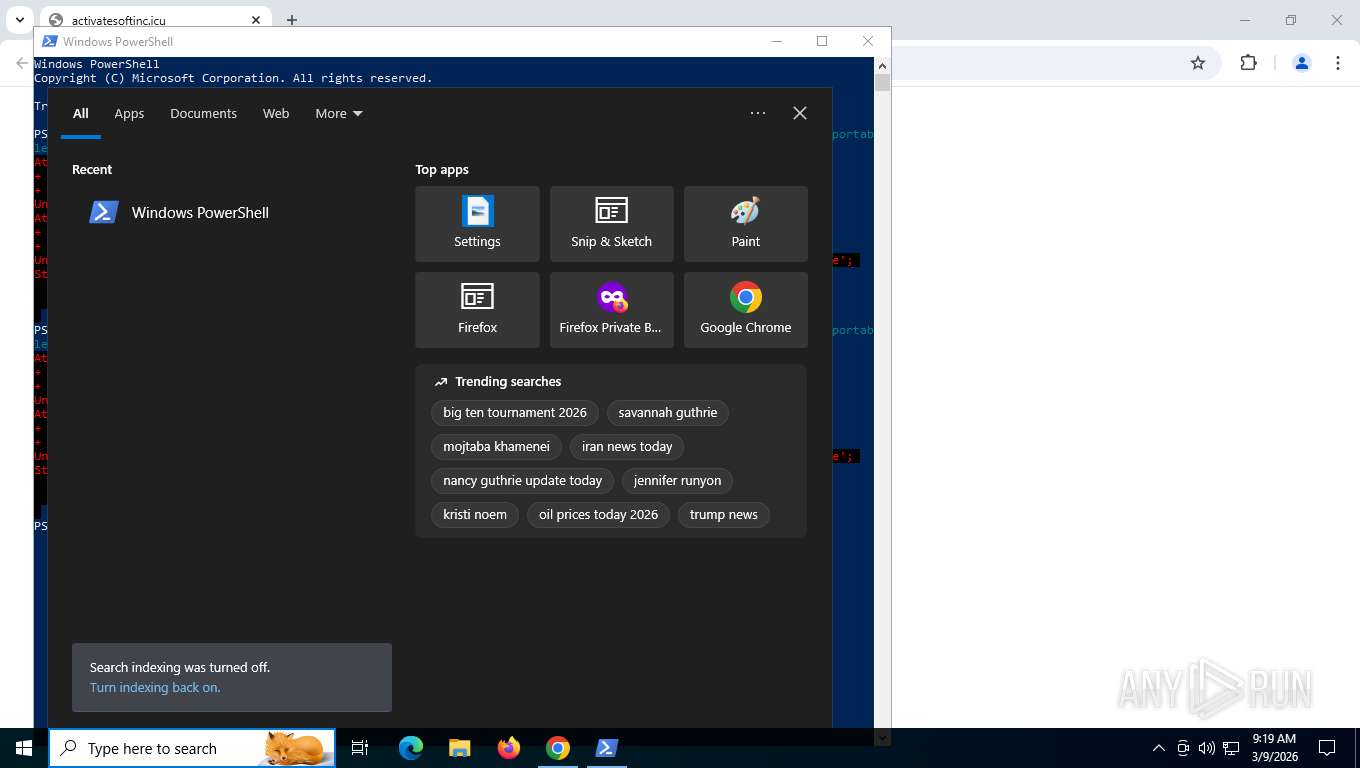Click the 'Recent' section heading
The image size is (1360, 768).
(x=92, y=170)
